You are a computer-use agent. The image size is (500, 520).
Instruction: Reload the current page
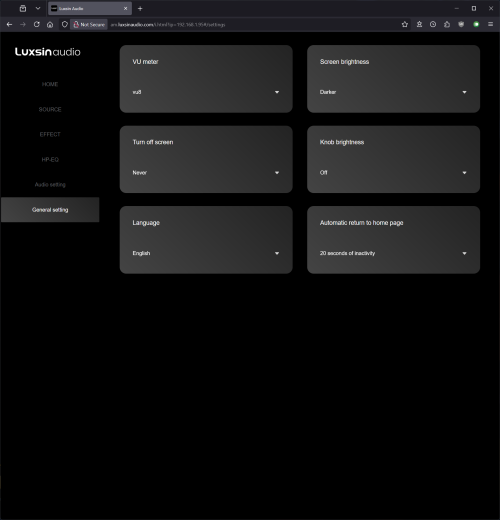tap(37, 24)
